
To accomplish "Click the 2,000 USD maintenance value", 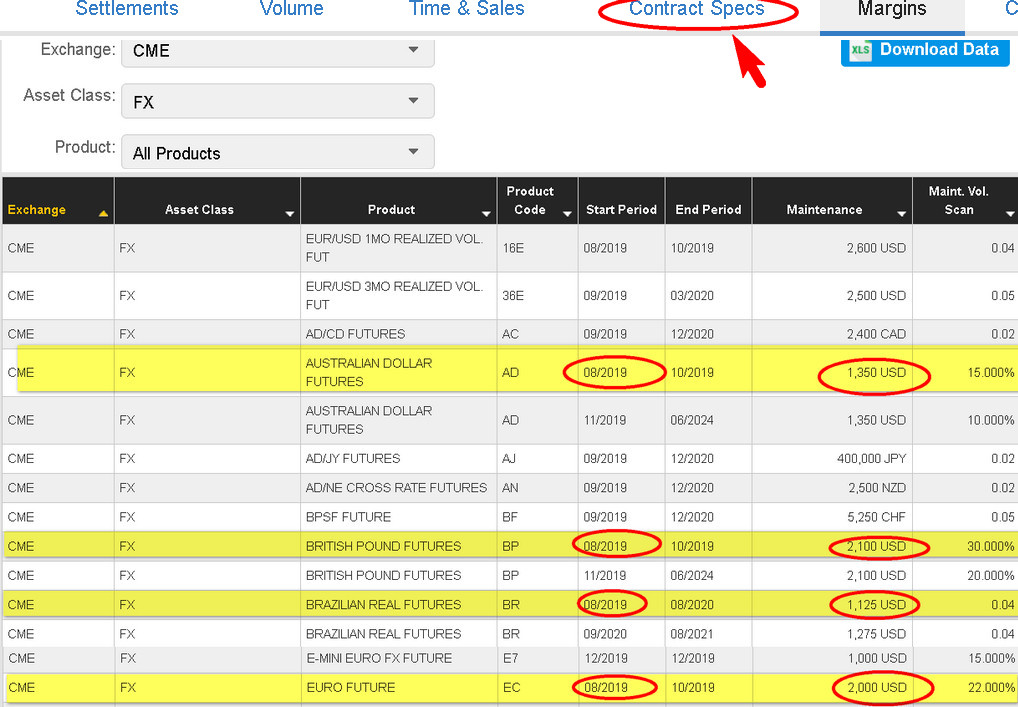I will (876, 688).
